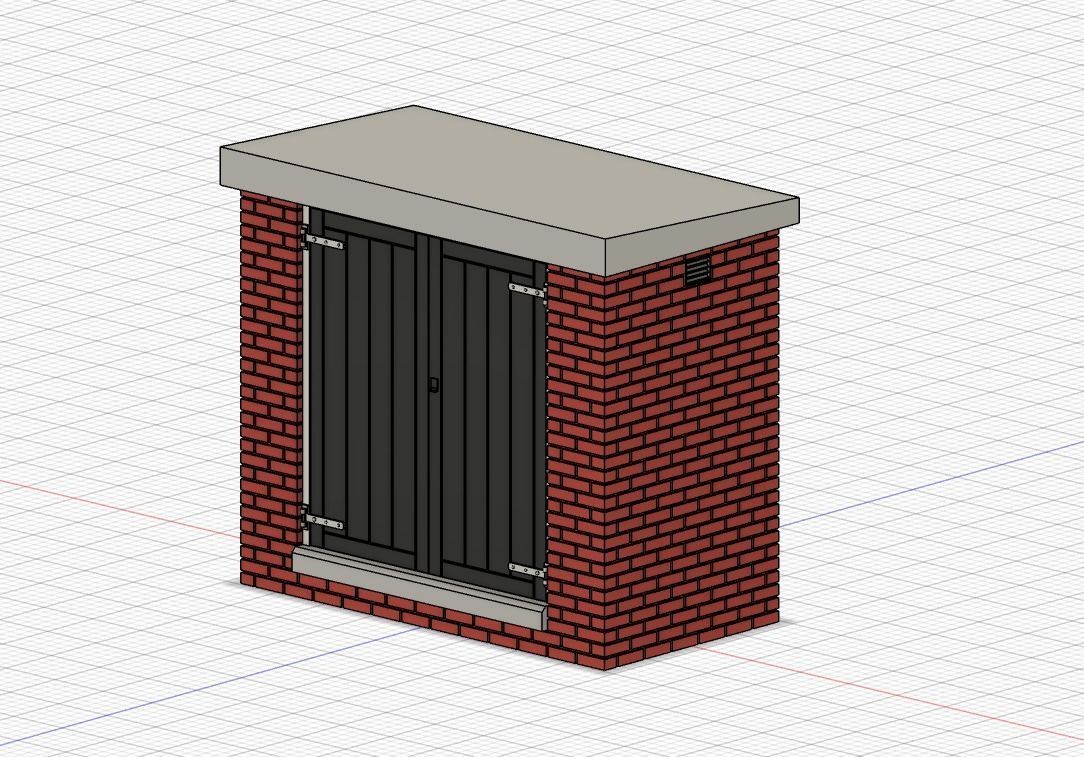Image resolution: width=1084 pixels, height=757 pixels.
Task: Select the grey vertical post beside the left door
Action: click(x=304, y=377)
